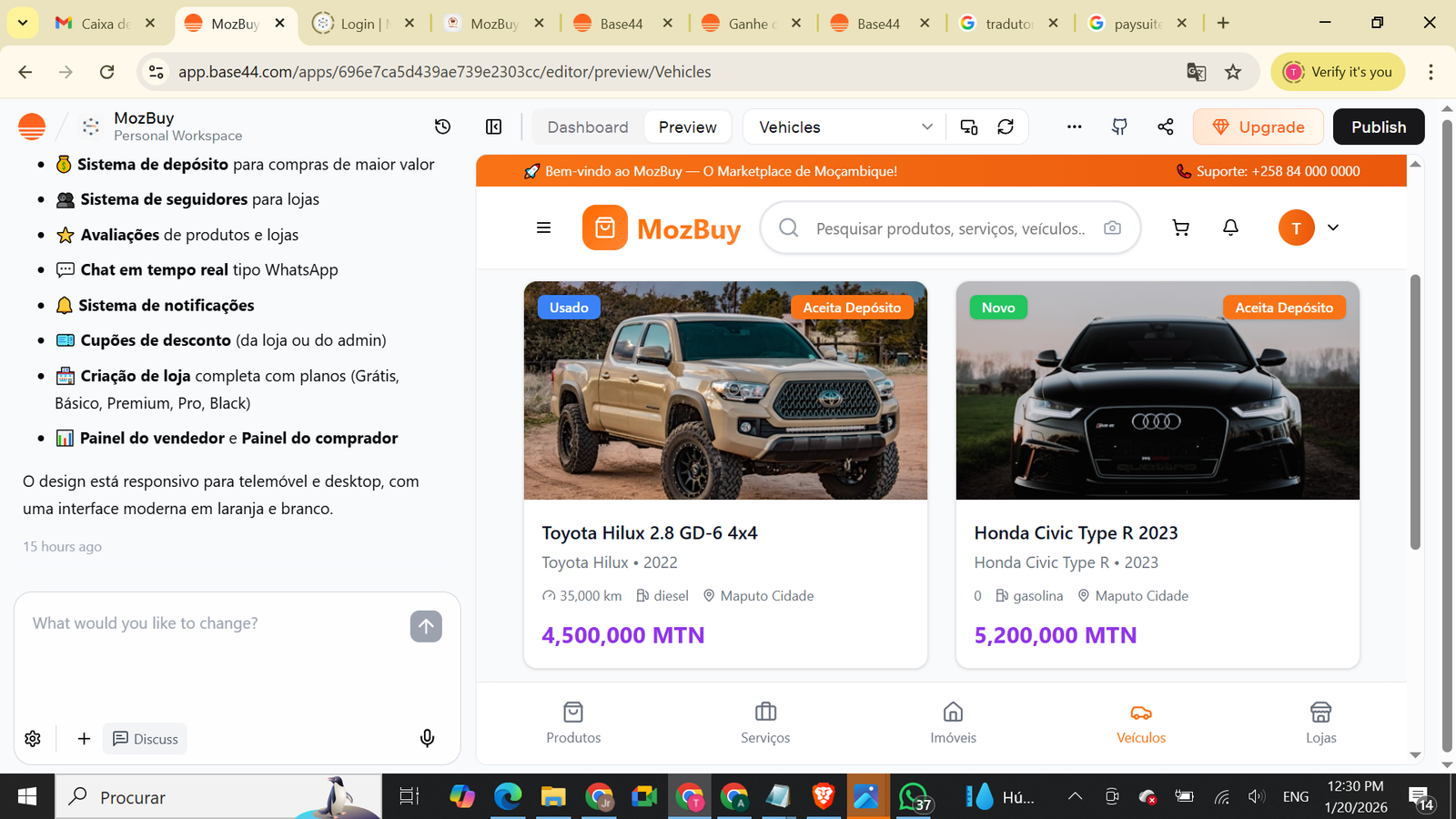1456x819 pixels.
Task: Open the three-dots more options menu
Action: 1075,126
